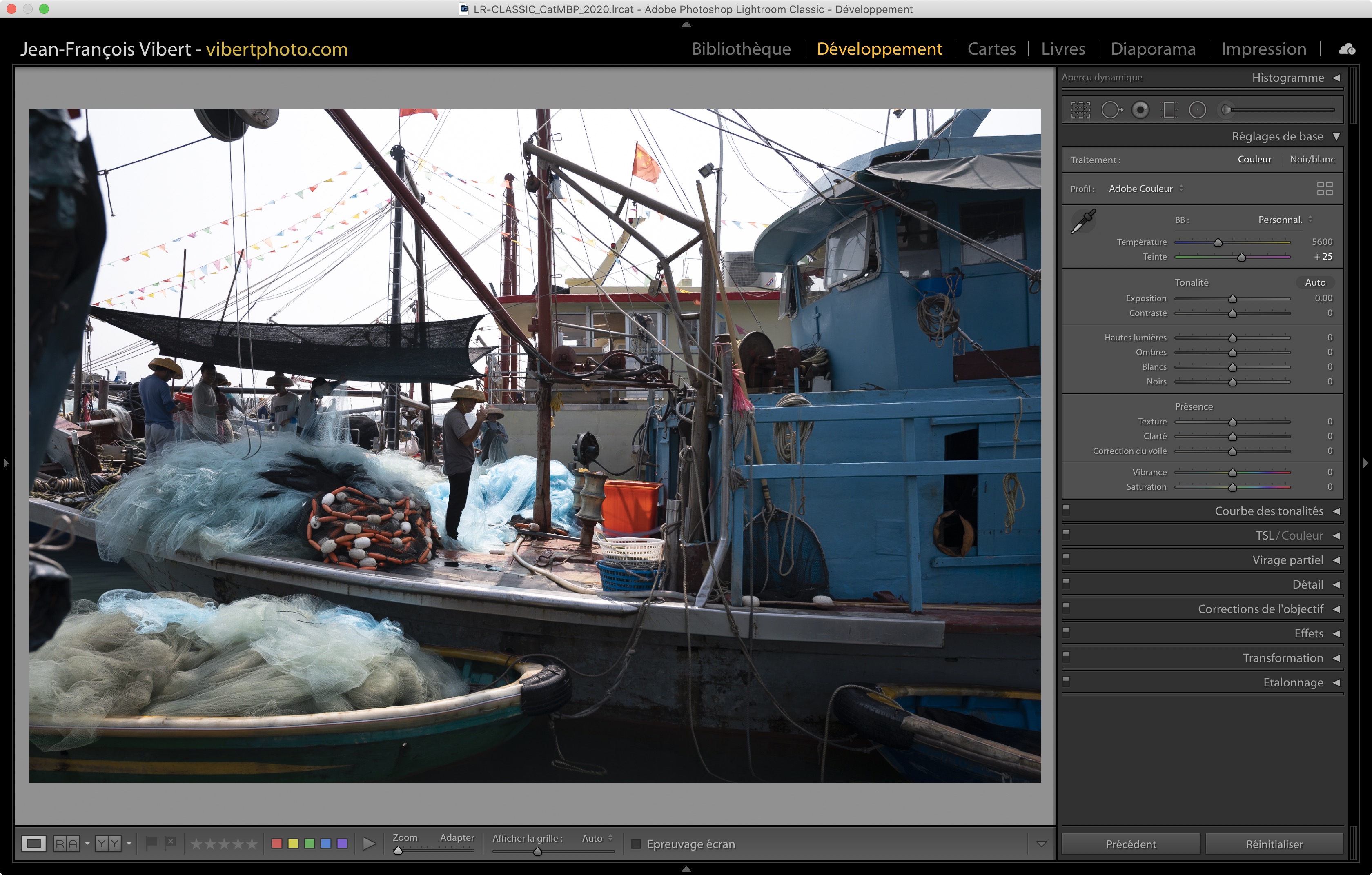Click the Réinitialiser button
1372x875 pixels.
coord(1274,844)
